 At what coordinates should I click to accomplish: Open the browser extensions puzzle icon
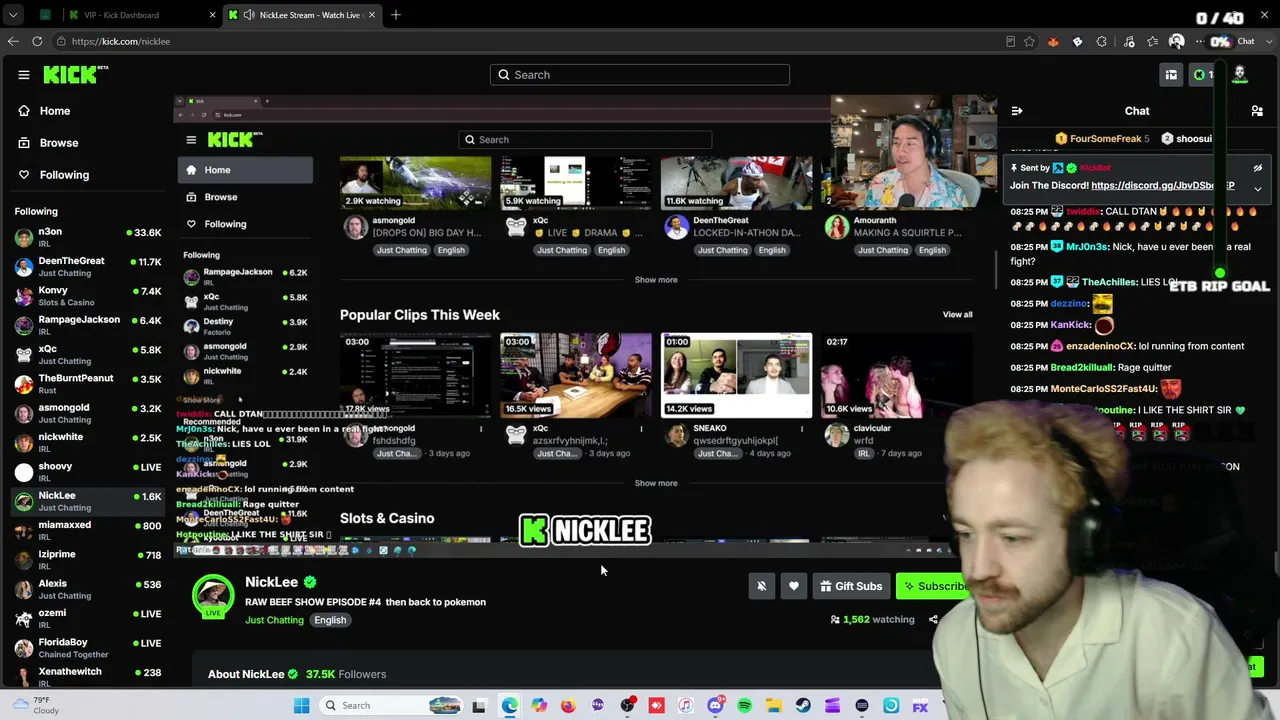point(1101,41)
